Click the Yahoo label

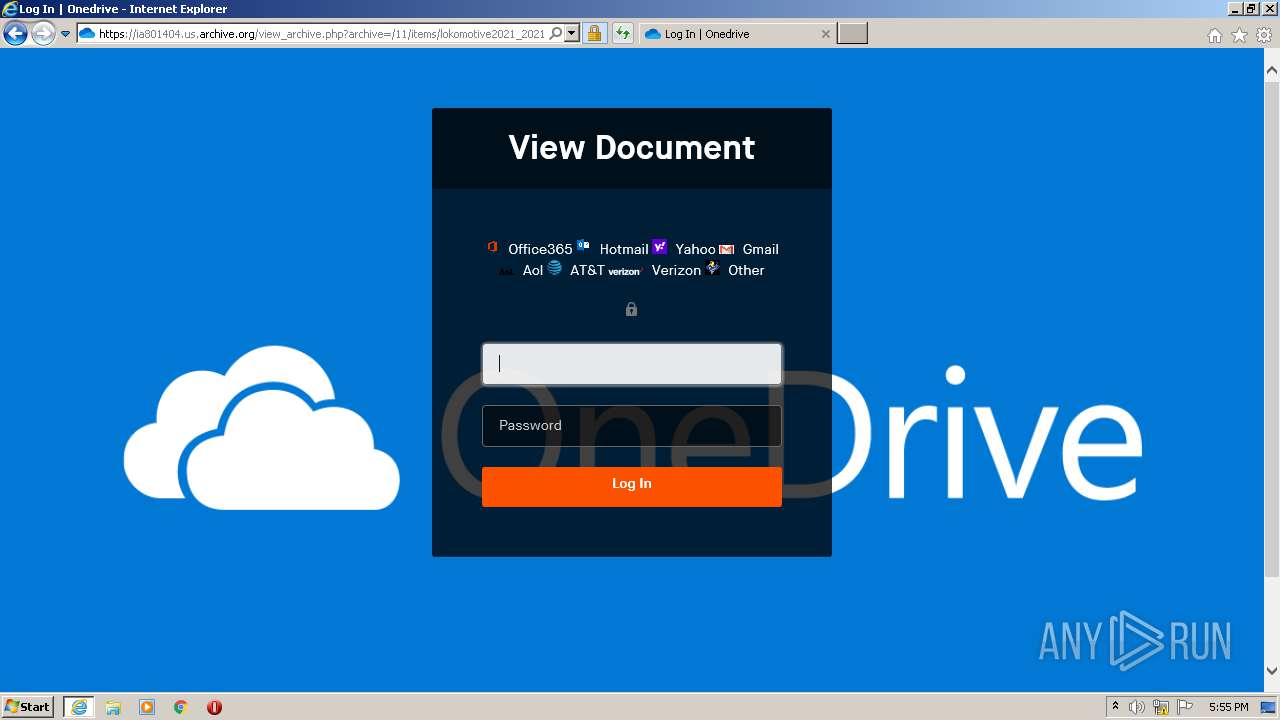point(695,249)
